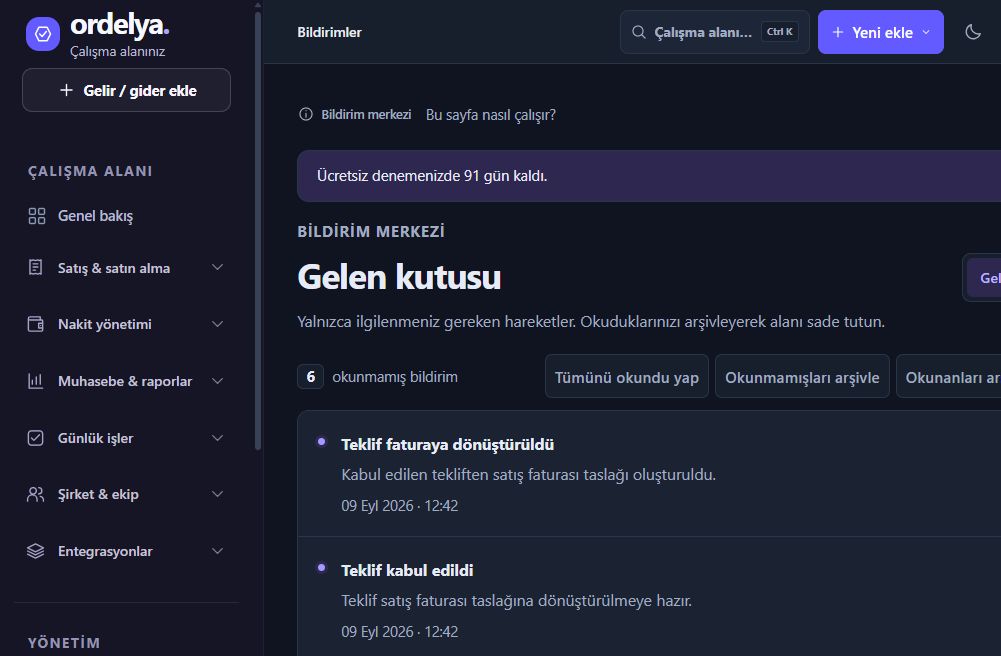The width and height of the screenshot is (1001, 656).
Task: Click unread dot of Teklif kabul edildi
Action: (x=322, y=567)
